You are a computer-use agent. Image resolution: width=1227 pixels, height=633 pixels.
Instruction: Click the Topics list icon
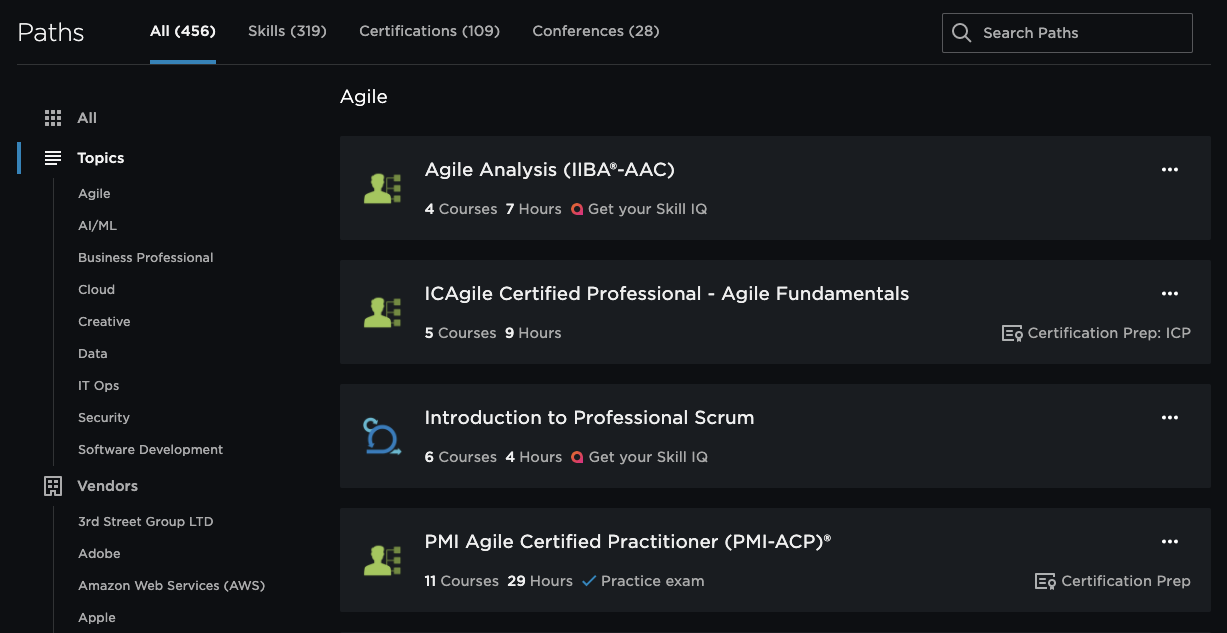click(53, 158)
